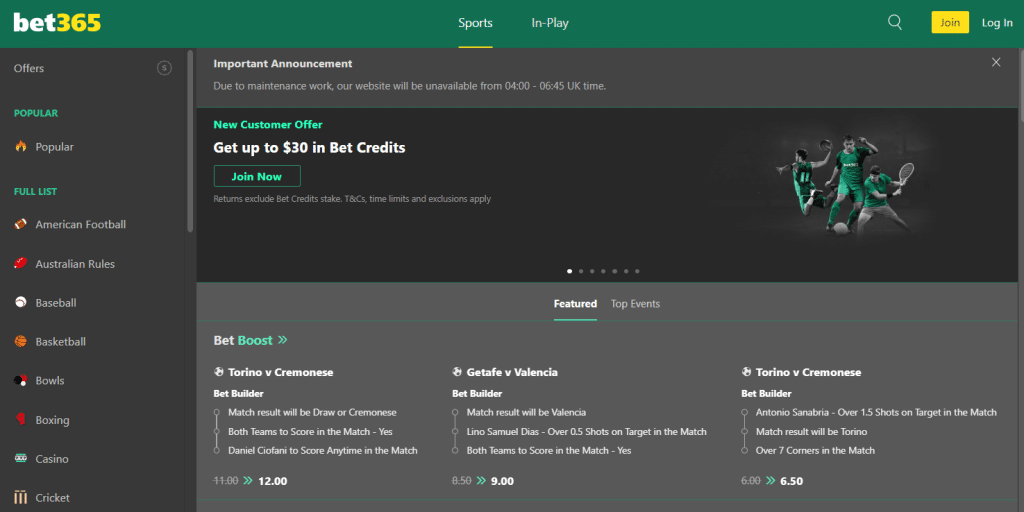This screenshot has width=1024, height=512.
Task: Open the search magnifier icon
Action: coord(895,23)
